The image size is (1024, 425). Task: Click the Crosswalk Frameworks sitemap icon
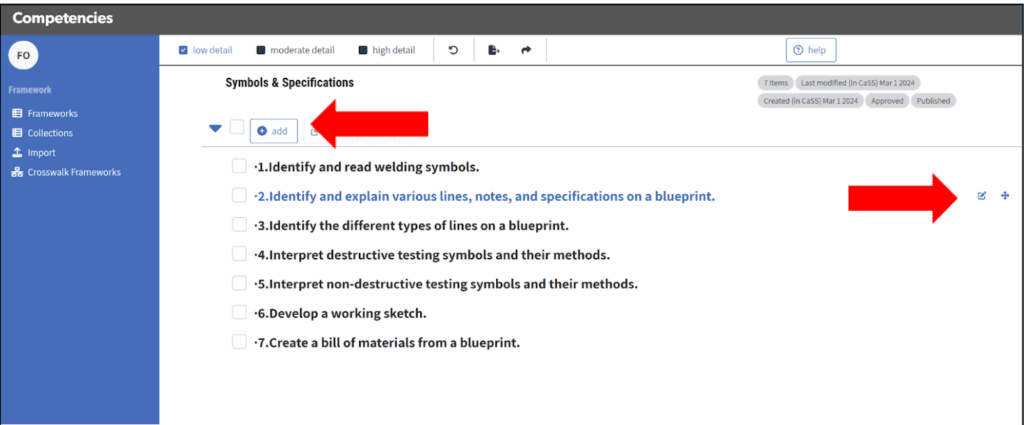(17, 172)
